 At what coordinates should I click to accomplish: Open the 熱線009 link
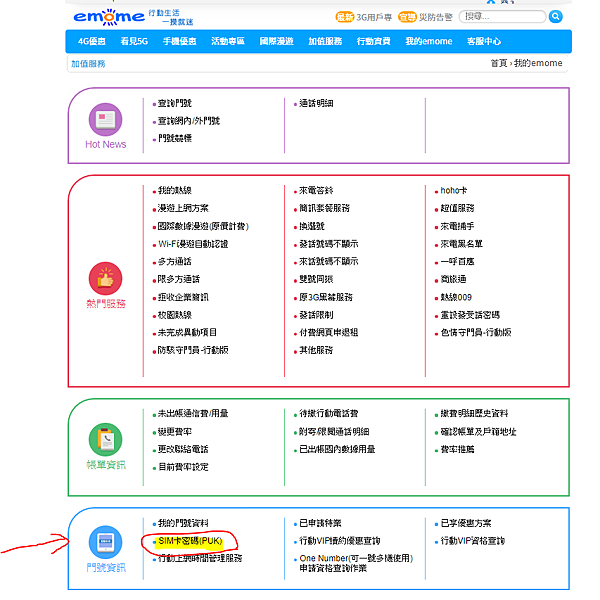[x=456, y=297]
